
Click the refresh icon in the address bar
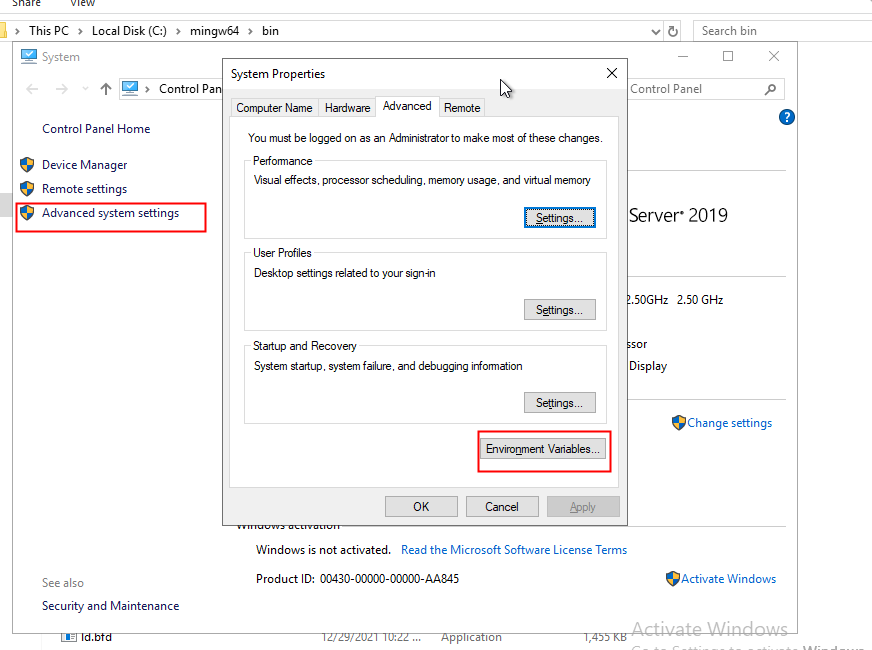coord(672,30)
